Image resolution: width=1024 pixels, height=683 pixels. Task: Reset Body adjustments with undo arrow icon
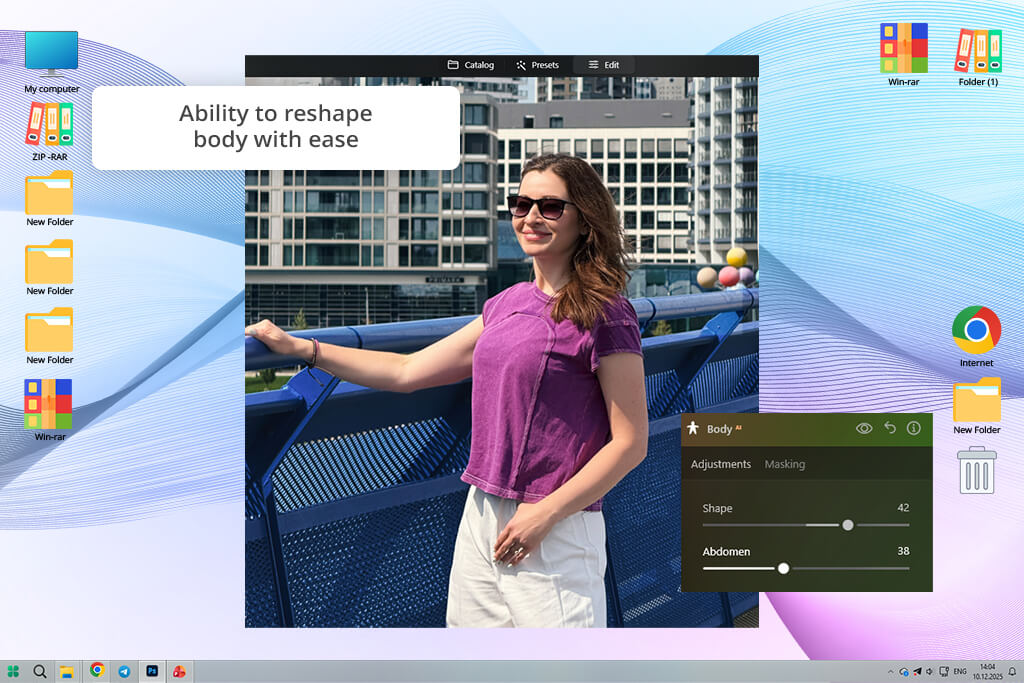[890, 428]
